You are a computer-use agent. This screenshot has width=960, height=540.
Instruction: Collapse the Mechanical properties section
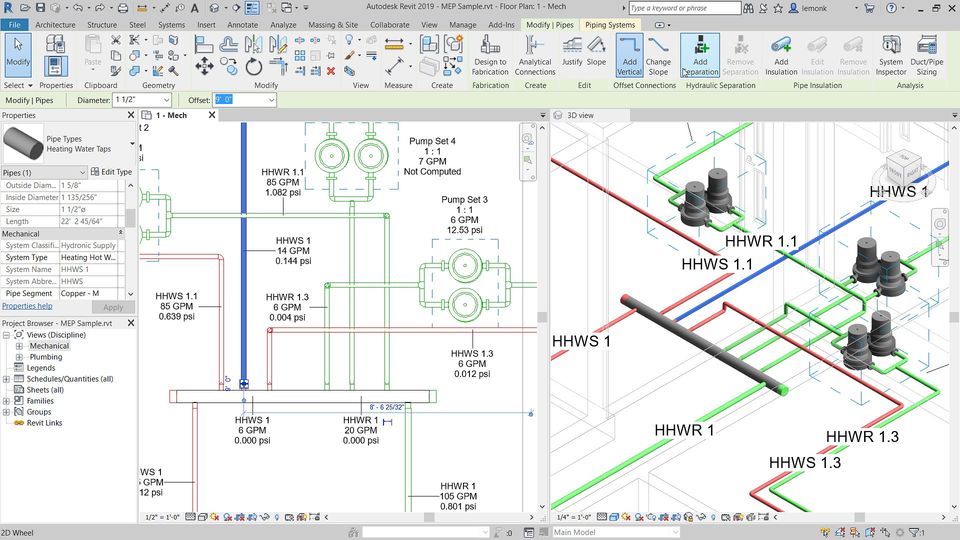[x=120, y=233]
